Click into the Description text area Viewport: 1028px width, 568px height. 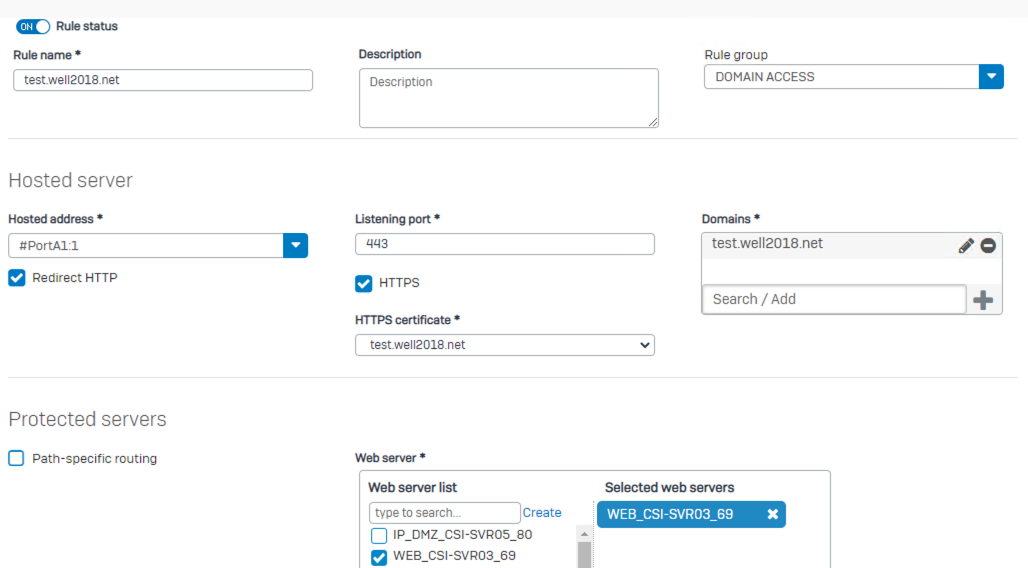pyautogui.click(x=509, y=98)
